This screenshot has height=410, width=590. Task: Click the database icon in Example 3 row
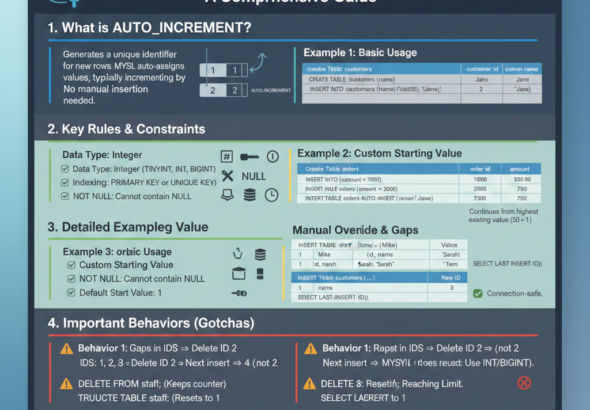260,255
